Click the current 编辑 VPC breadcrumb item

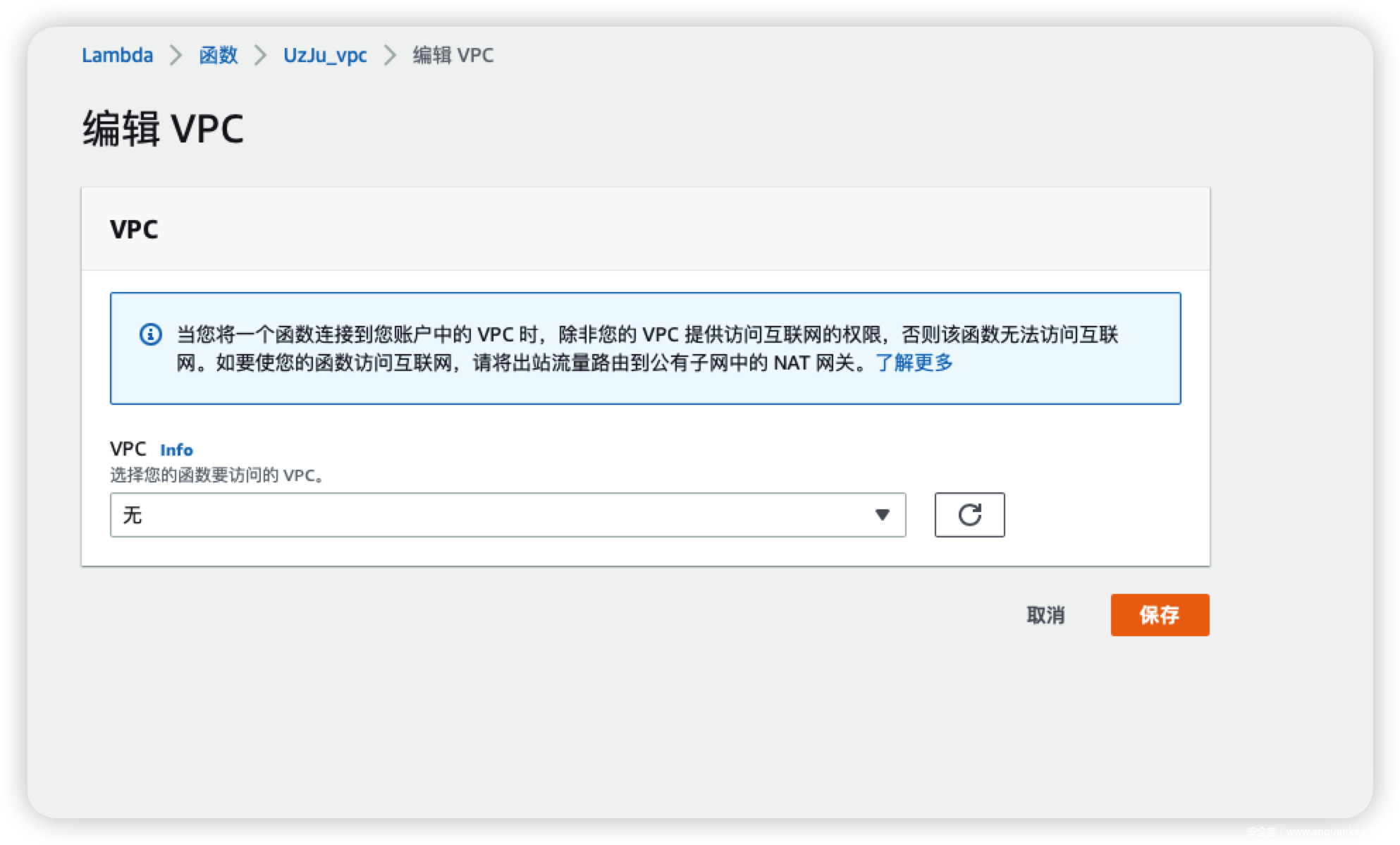pyautogui.click(x=453, y=55)
